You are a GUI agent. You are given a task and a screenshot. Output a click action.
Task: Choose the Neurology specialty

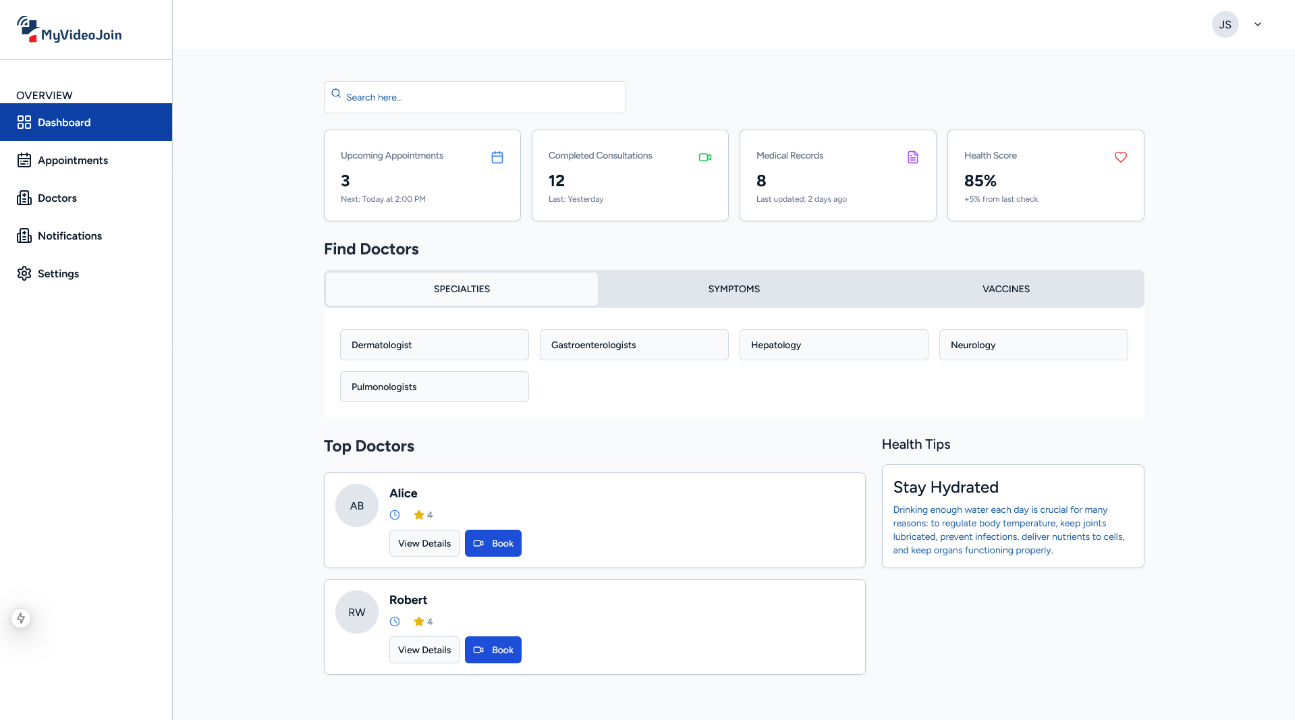click(1033, 345)
